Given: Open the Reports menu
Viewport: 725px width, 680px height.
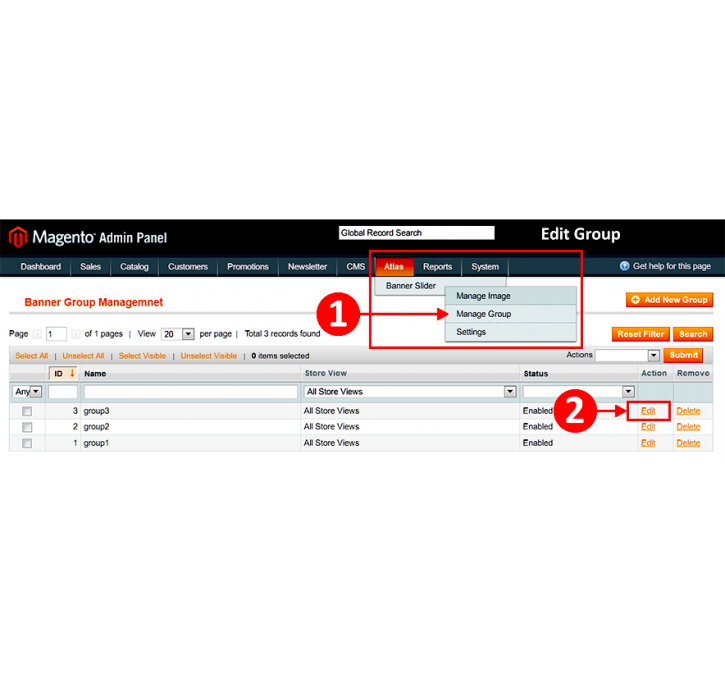Looking at the screenshot, I should (437, 267).
